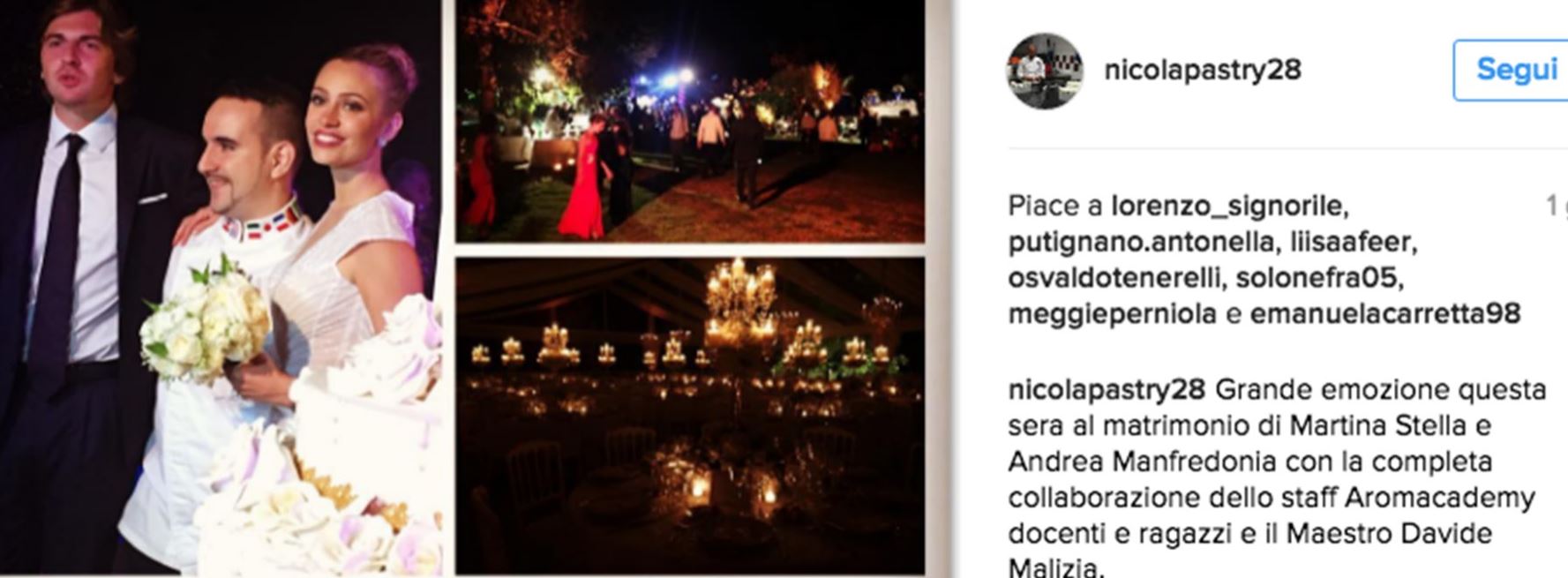Select the garden party night photo
This screenshot has width=1568, height=578.
pos(690,121)
